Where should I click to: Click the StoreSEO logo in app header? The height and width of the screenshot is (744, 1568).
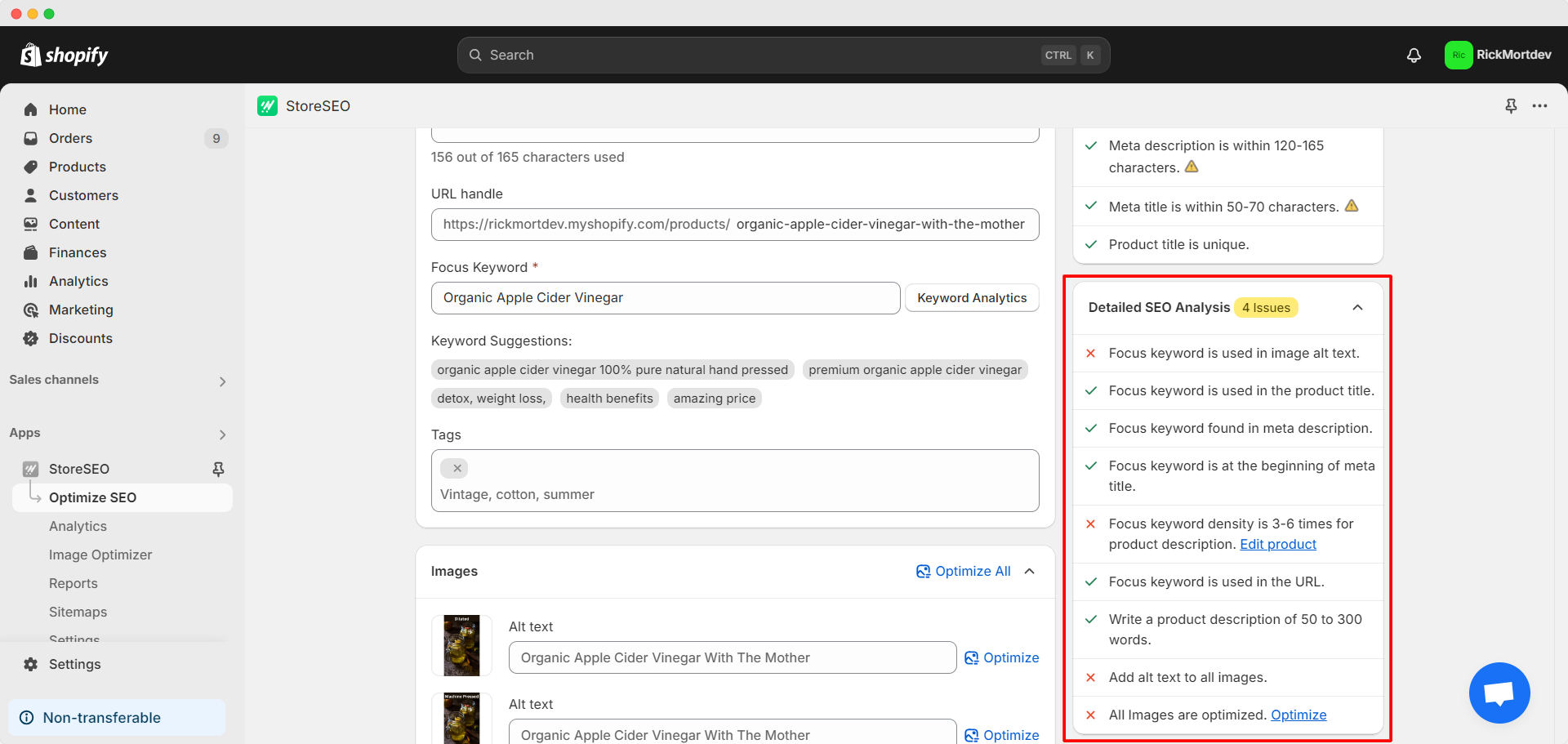point(267,106)
